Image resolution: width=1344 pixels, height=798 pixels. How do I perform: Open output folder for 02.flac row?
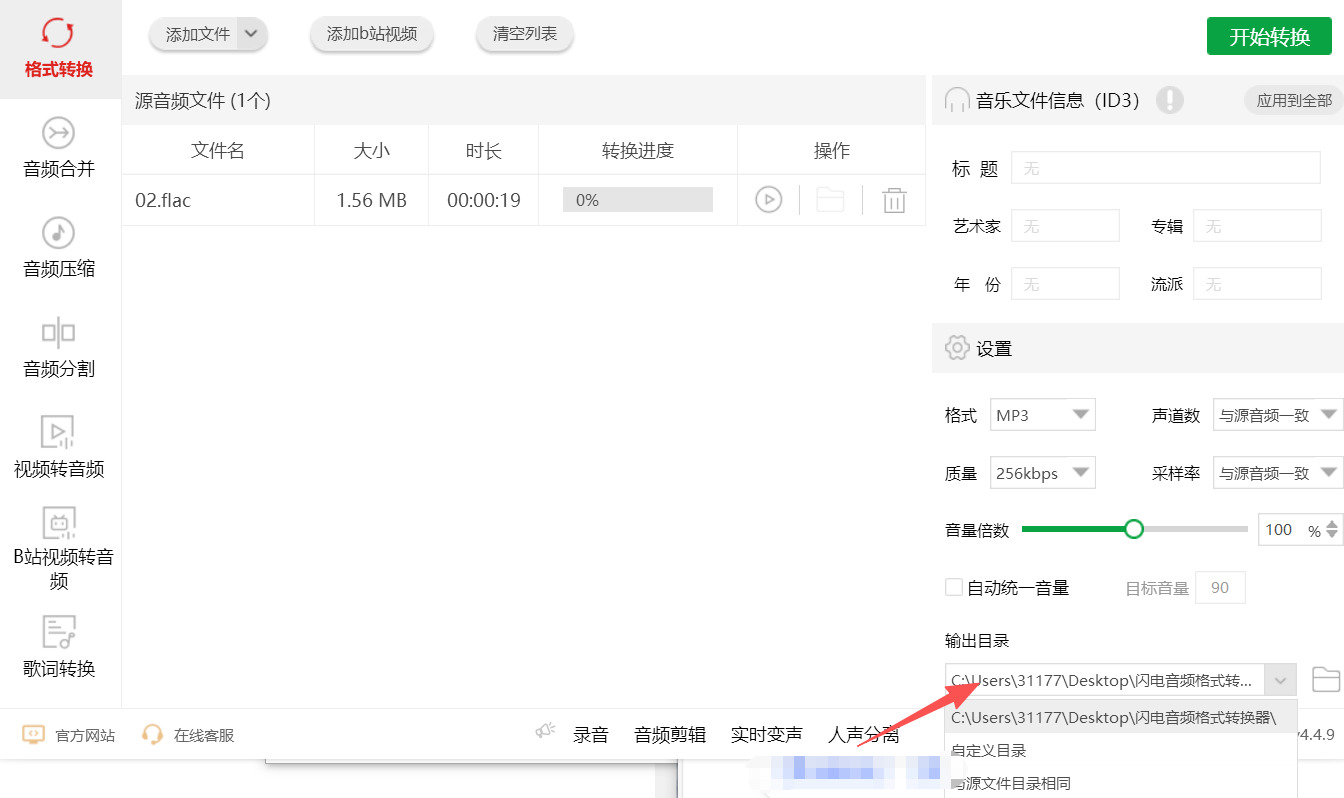[x=830, y=200]
